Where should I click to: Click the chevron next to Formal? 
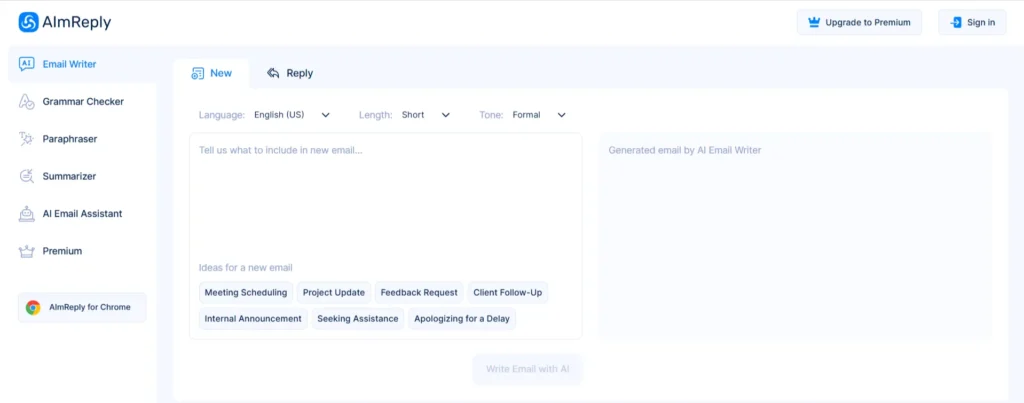pyautogui.click(x=561, y=115)
